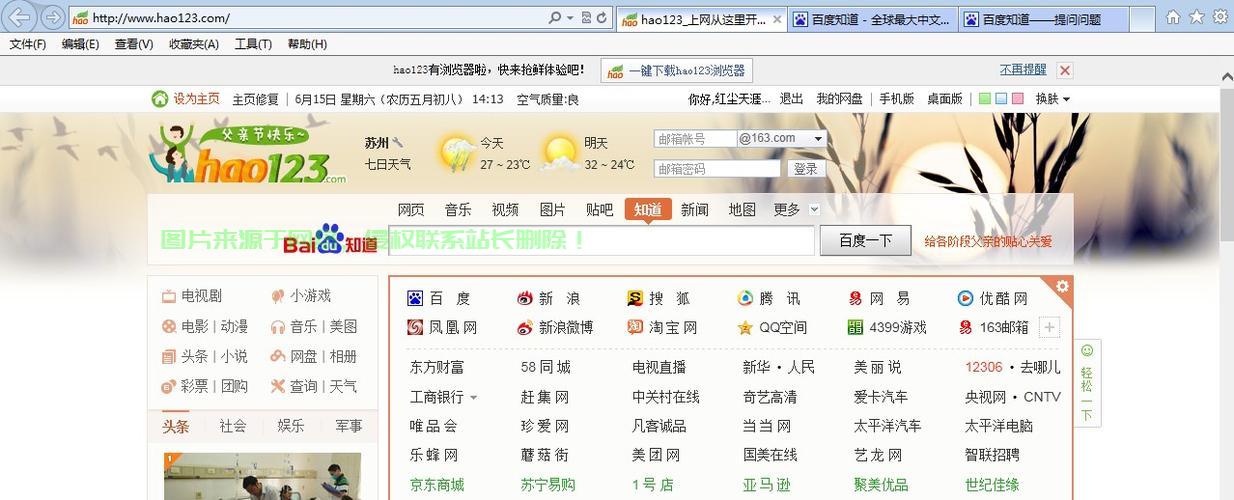Screen dimensions: 1234x500
Task: Click the browser Forward arrow button
Action: 53,17
